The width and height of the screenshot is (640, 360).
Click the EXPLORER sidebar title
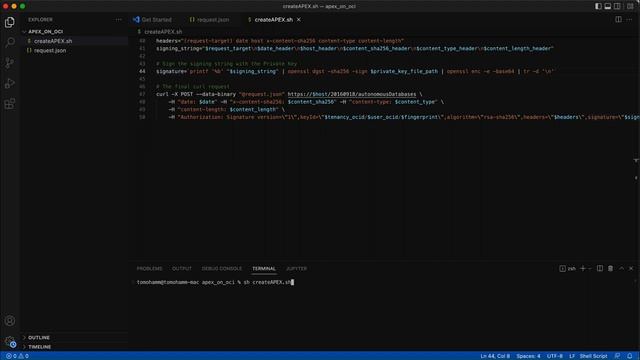click(x=40, y=20)
